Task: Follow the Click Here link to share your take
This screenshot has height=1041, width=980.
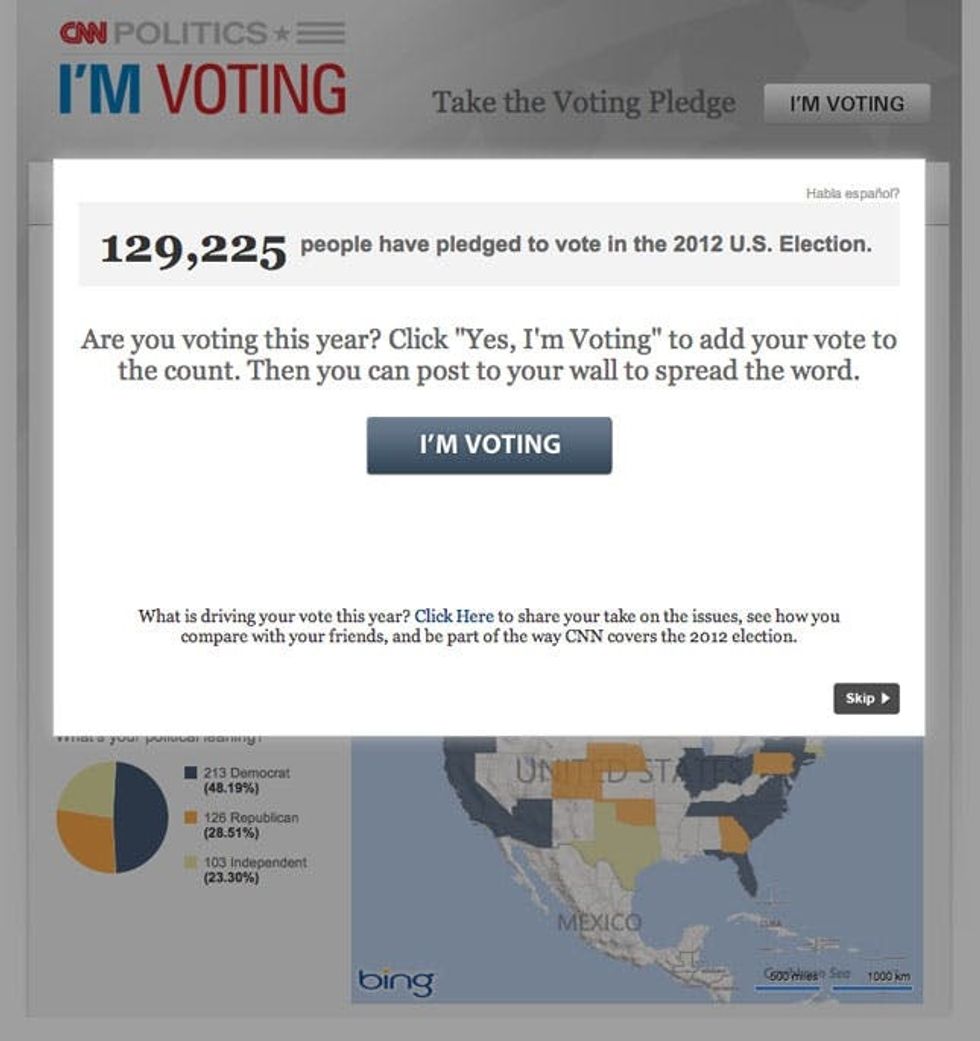Action: 454,616
